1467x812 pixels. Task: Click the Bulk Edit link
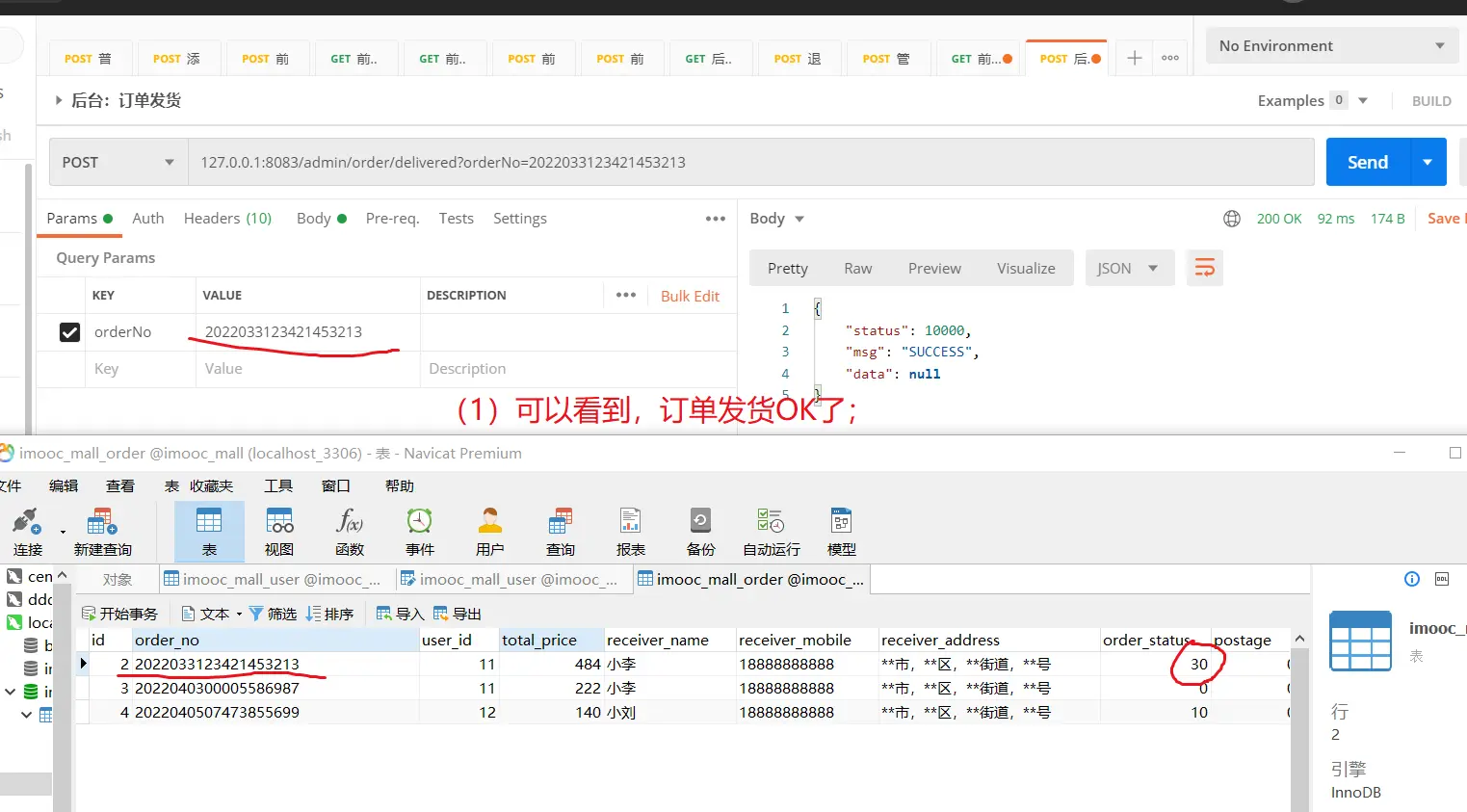click(690, 296)
